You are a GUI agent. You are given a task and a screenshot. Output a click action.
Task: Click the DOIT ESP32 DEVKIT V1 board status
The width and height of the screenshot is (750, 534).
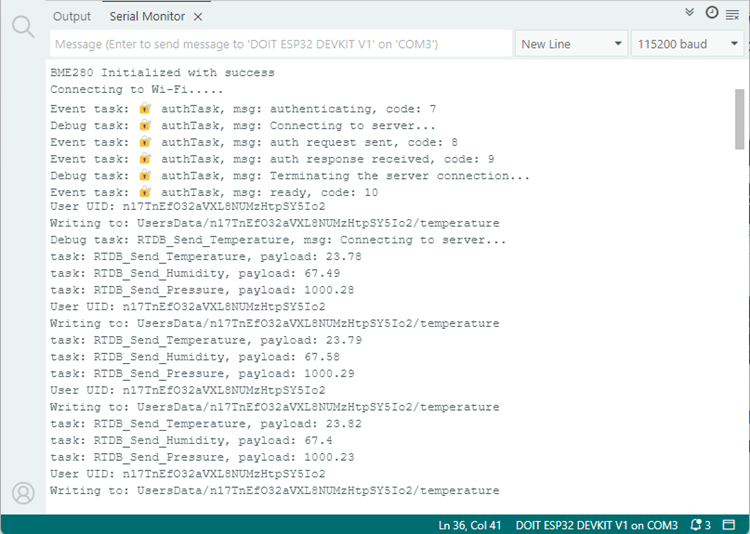[x=596, y=525]
